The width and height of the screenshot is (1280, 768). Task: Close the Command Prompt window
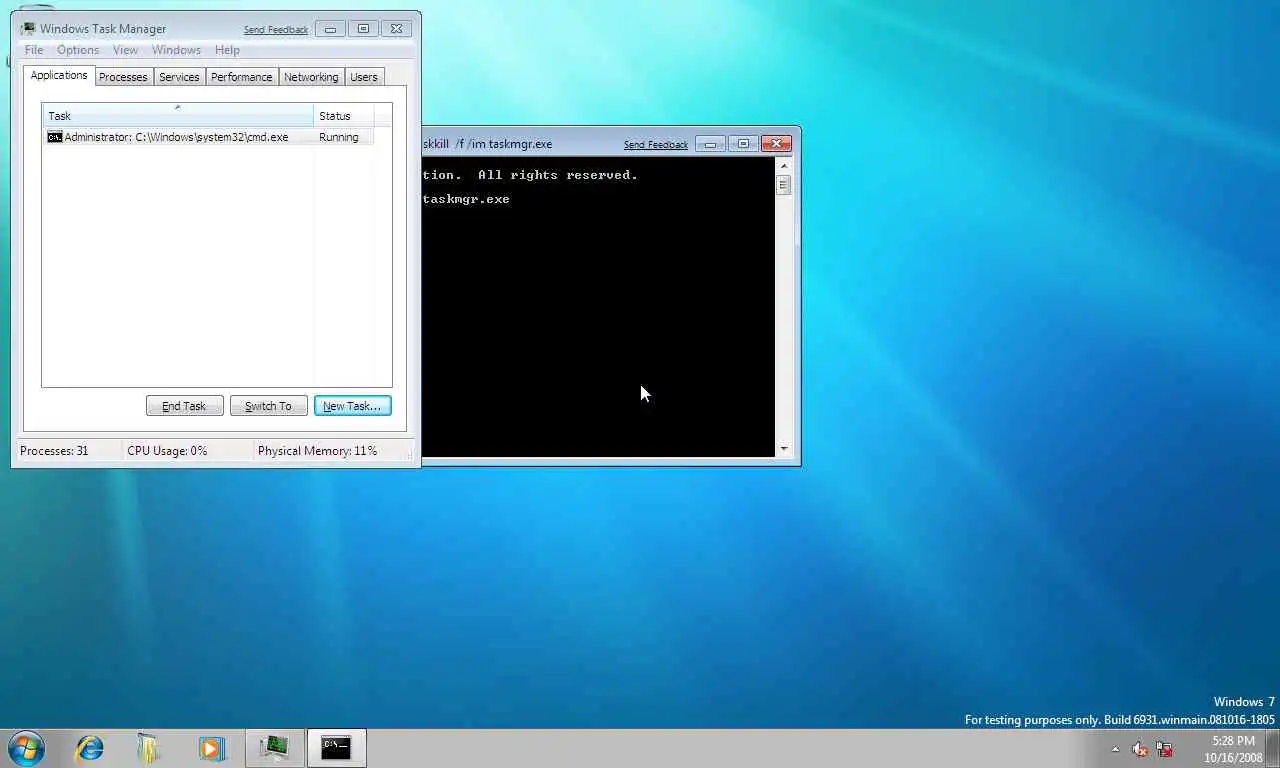776,144
